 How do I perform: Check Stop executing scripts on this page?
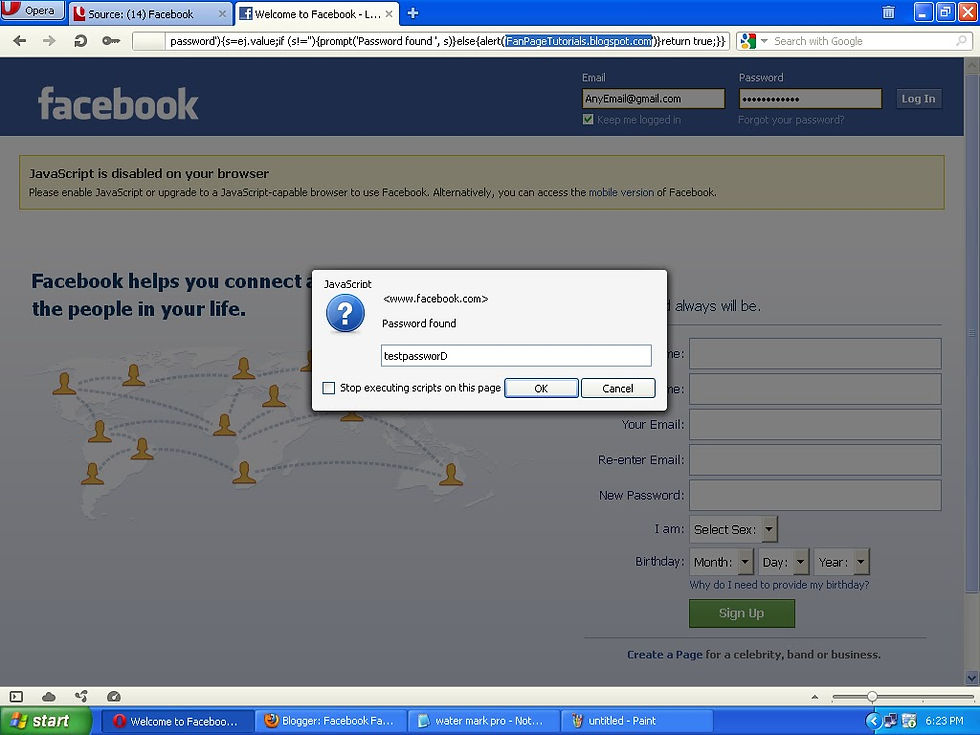(329, 388)
